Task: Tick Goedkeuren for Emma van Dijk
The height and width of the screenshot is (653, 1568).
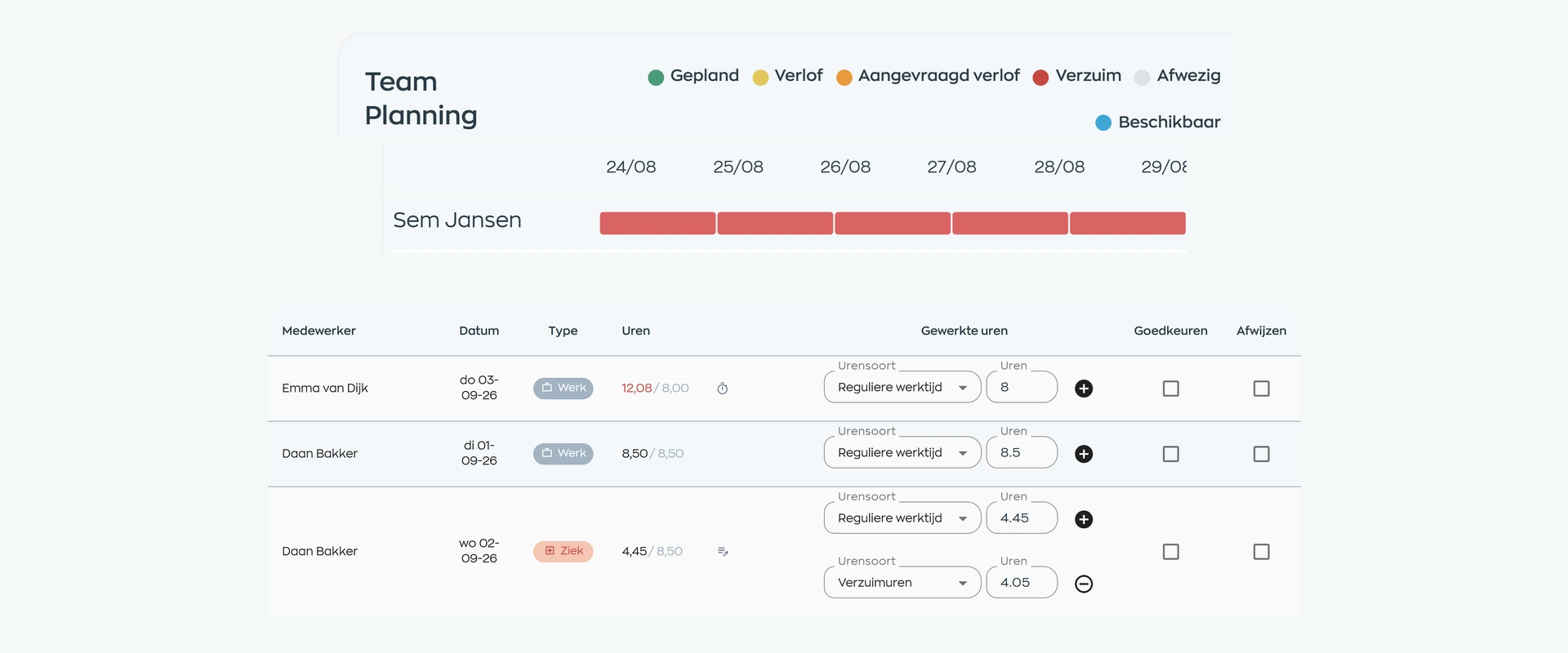Action: tap(1171, 389)
